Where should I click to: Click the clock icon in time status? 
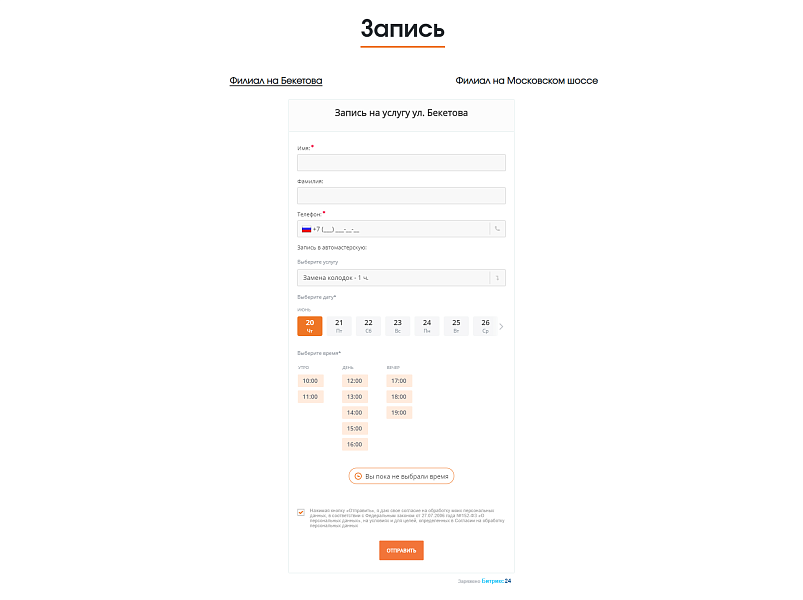tap(358, 477)
